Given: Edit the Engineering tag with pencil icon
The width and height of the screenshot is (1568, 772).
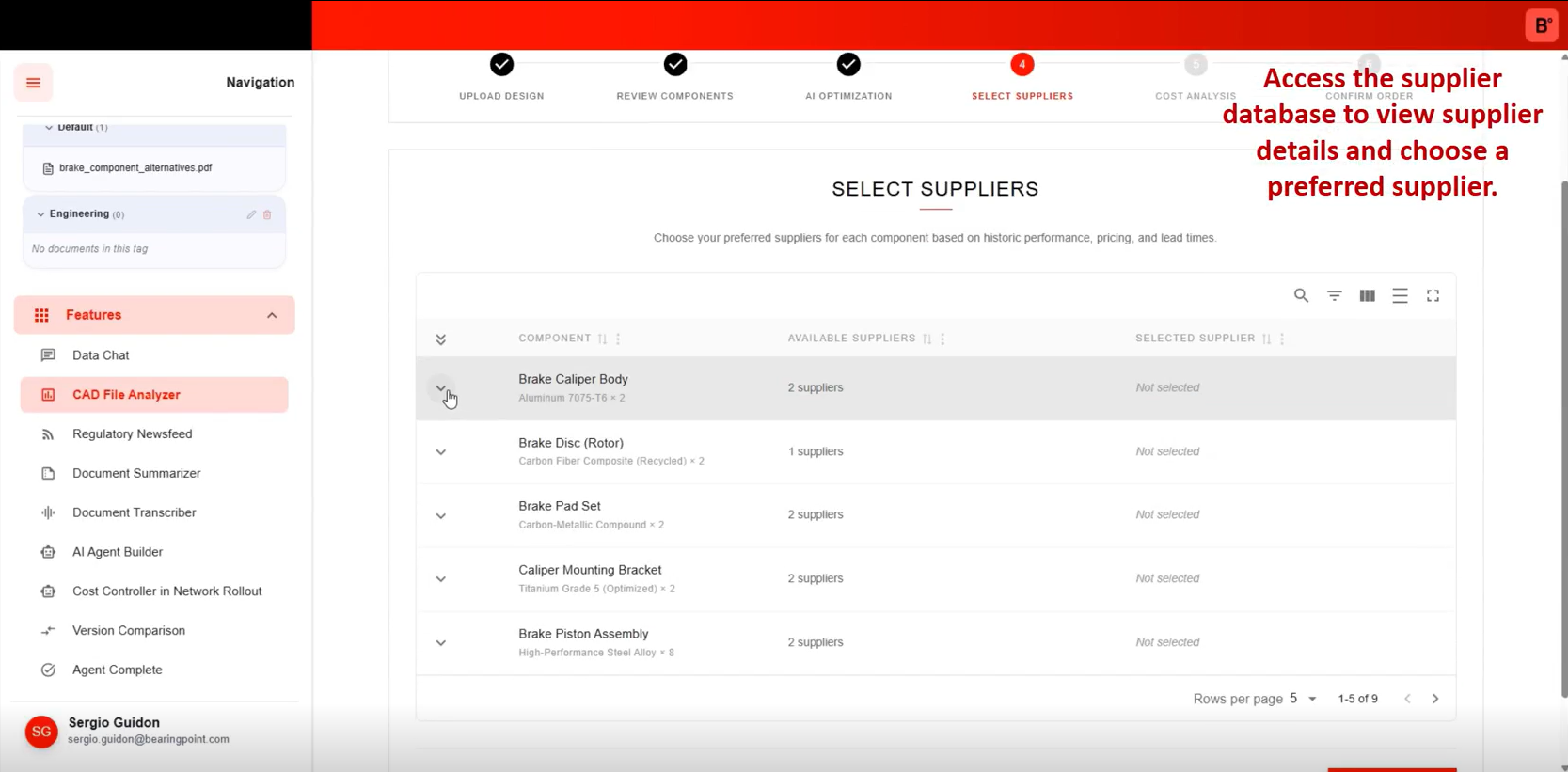Looking at the screenshot, I should point(251,214).
